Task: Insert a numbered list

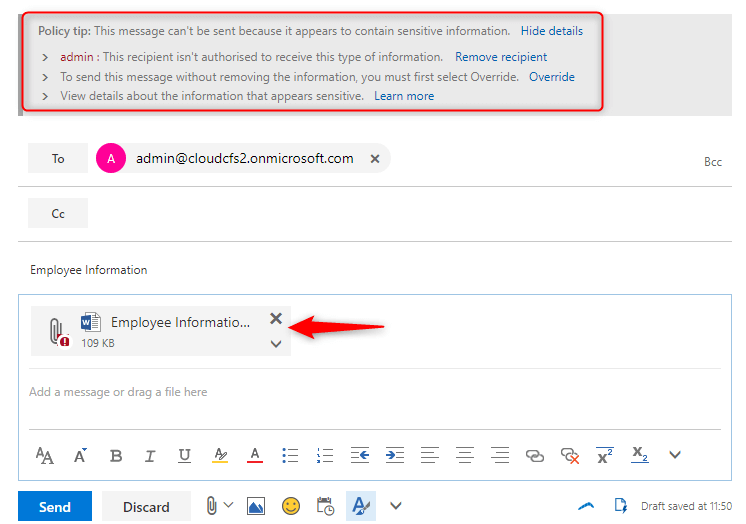Action: (325, 455)
